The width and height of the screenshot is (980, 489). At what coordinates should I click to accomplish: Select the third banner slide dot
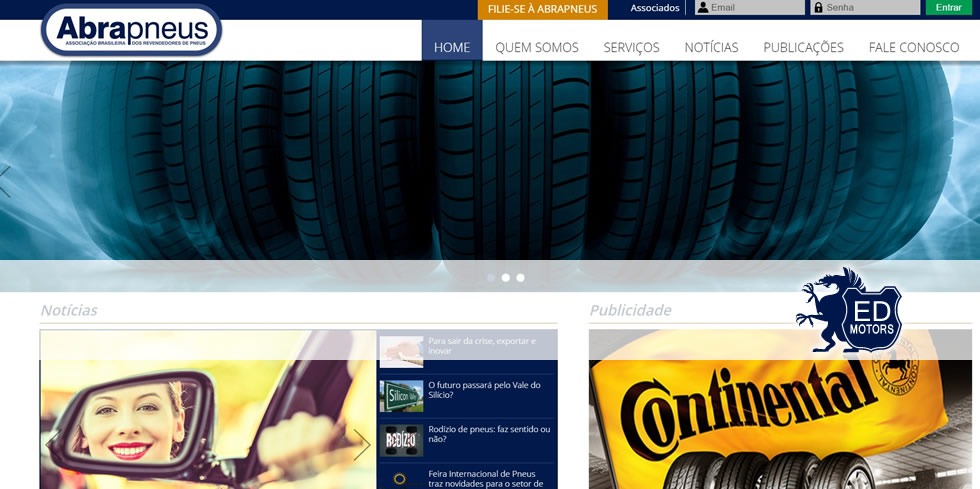[520, 277]
